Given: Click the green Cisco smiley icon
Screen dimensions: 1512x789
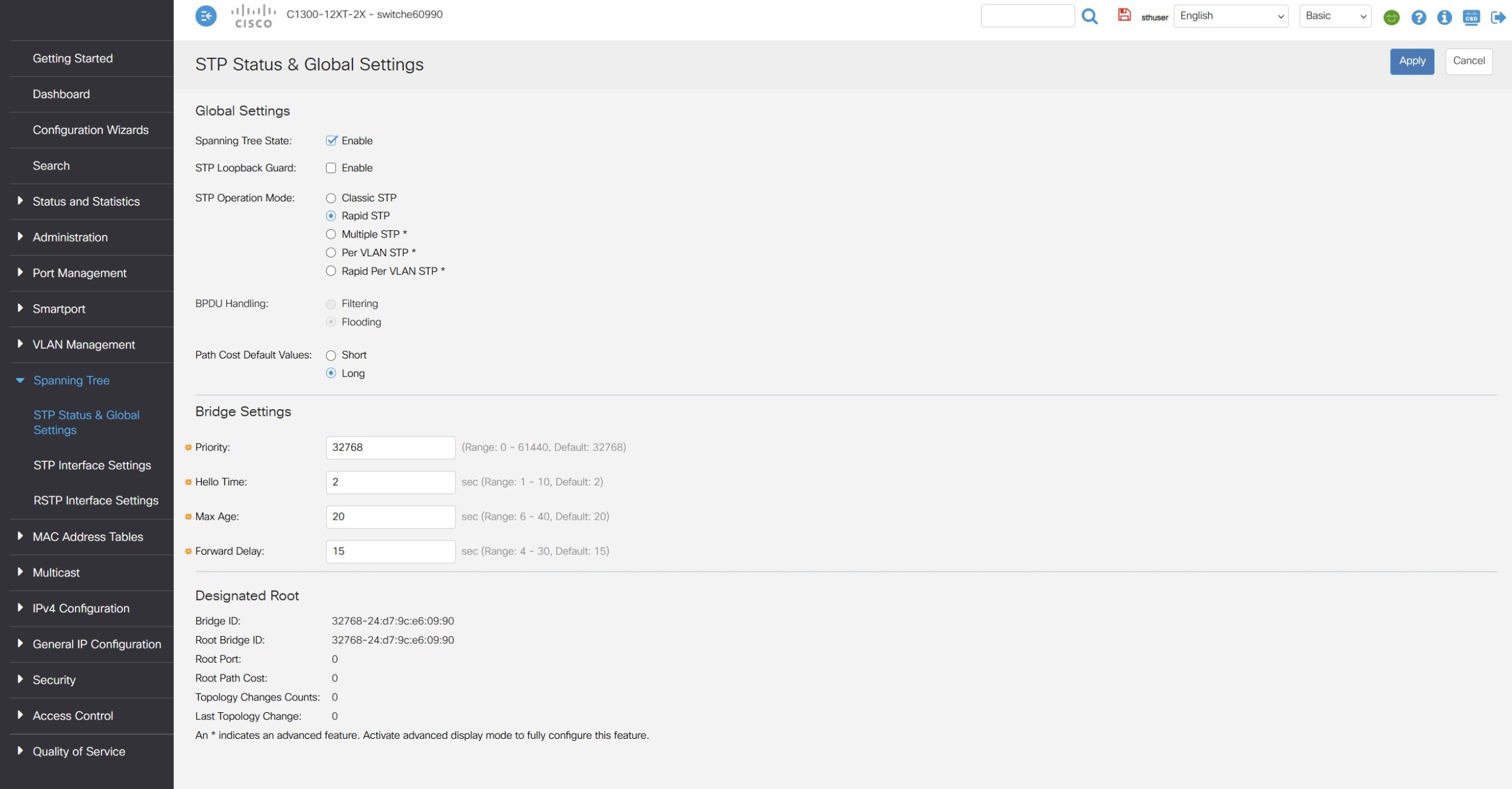Looking at the screenshot, I should [x=1391, y=17].
